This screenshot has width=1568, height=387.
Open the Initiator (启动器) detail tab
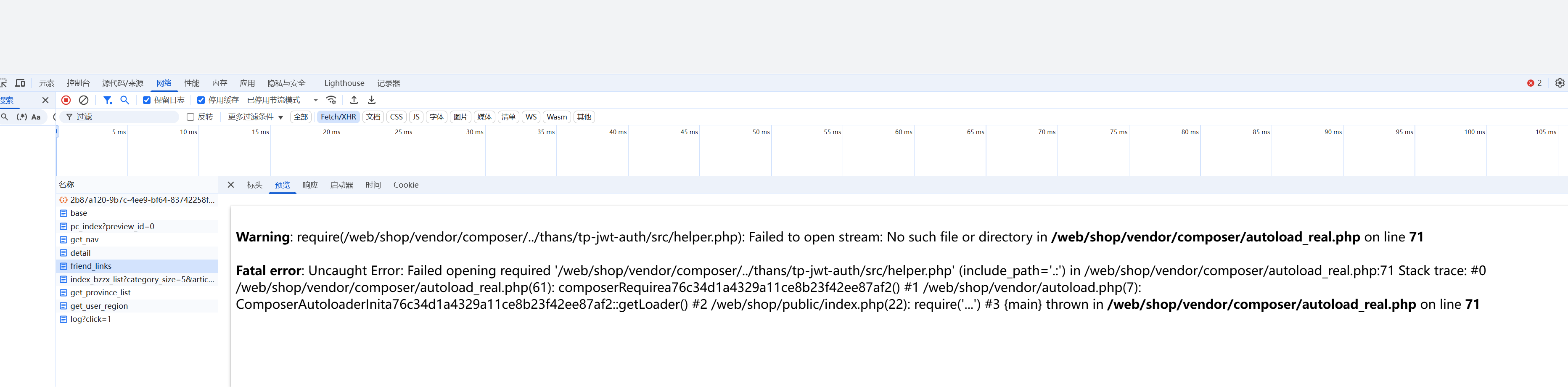341,185
